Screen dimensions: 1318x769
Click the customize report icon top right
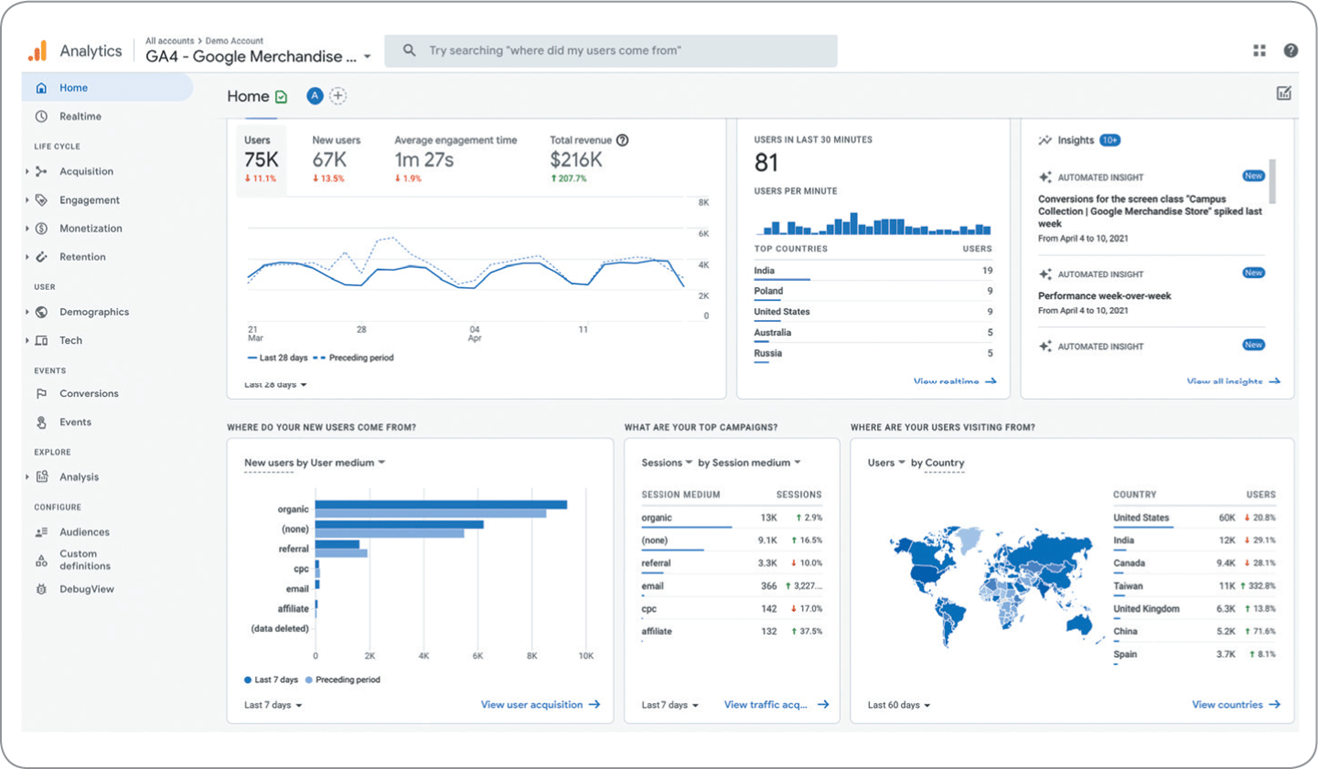pos(1284,93)
